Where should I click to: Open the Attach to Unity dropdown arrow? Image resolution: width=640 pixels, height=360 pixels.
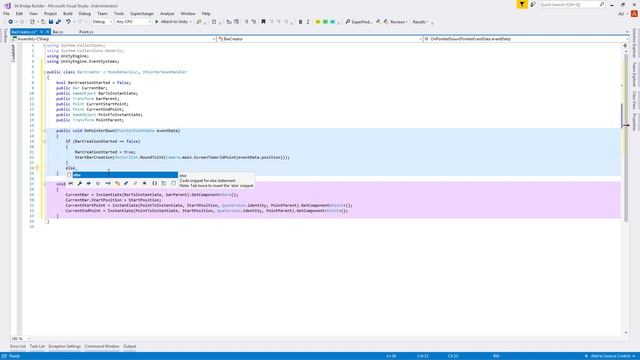(191, 22)
